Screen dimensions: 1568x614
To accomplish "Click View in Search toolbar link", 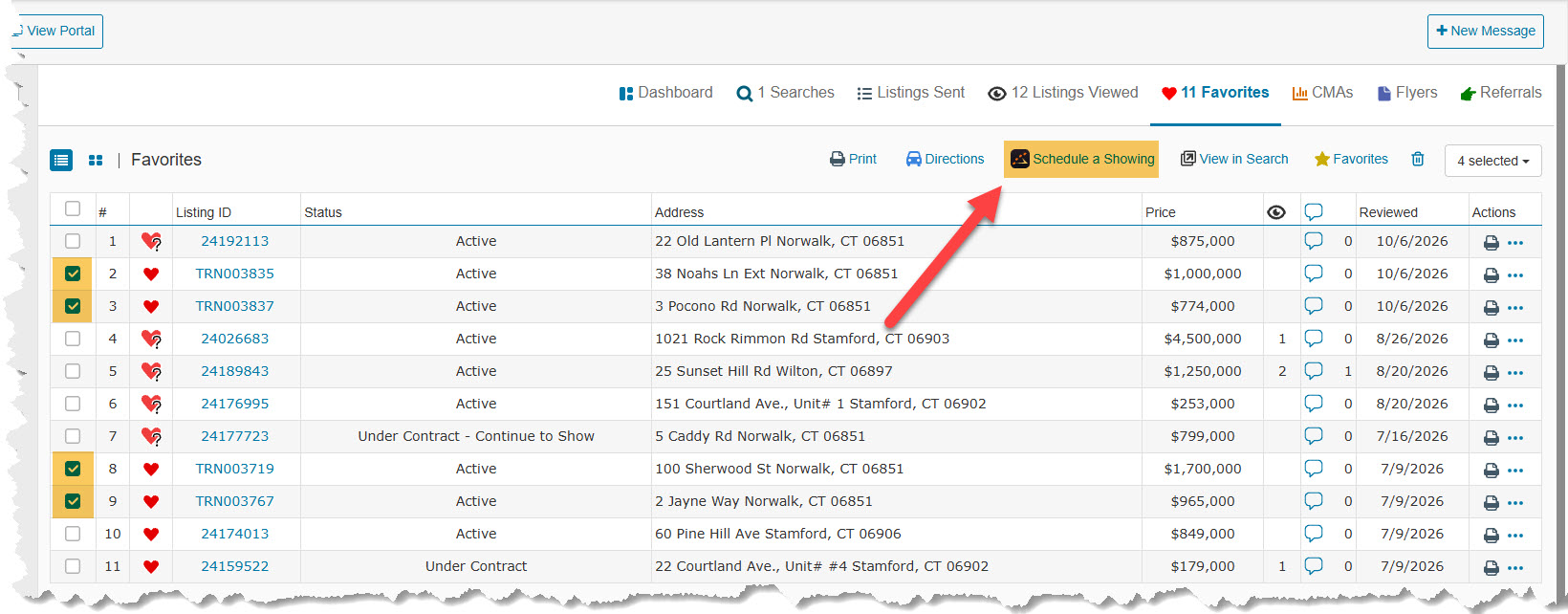I will point(1234,159).
